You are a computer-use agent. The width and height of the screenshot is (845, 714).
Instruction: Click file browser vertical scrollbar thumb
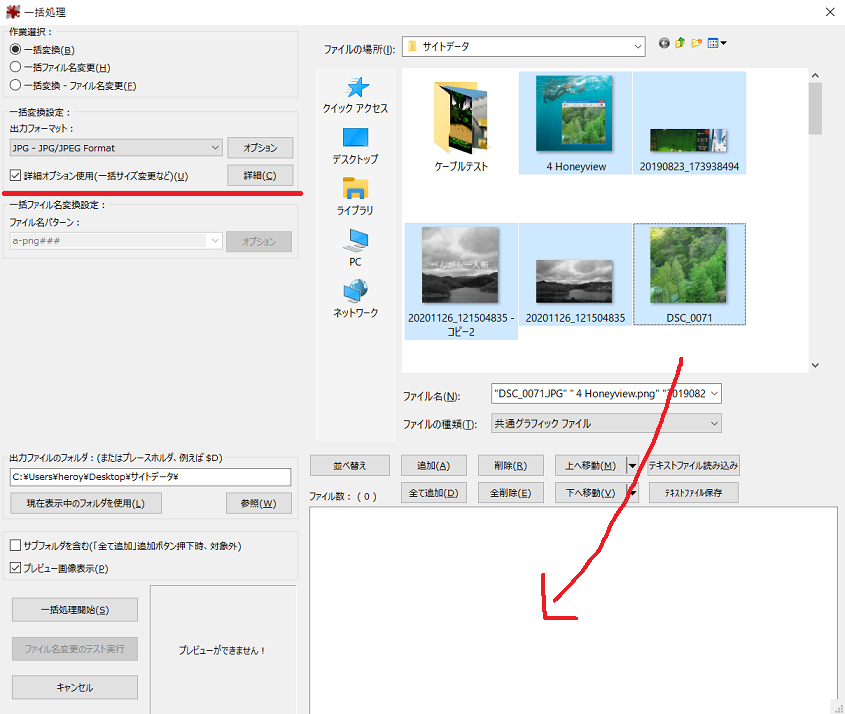pos(815,109)
